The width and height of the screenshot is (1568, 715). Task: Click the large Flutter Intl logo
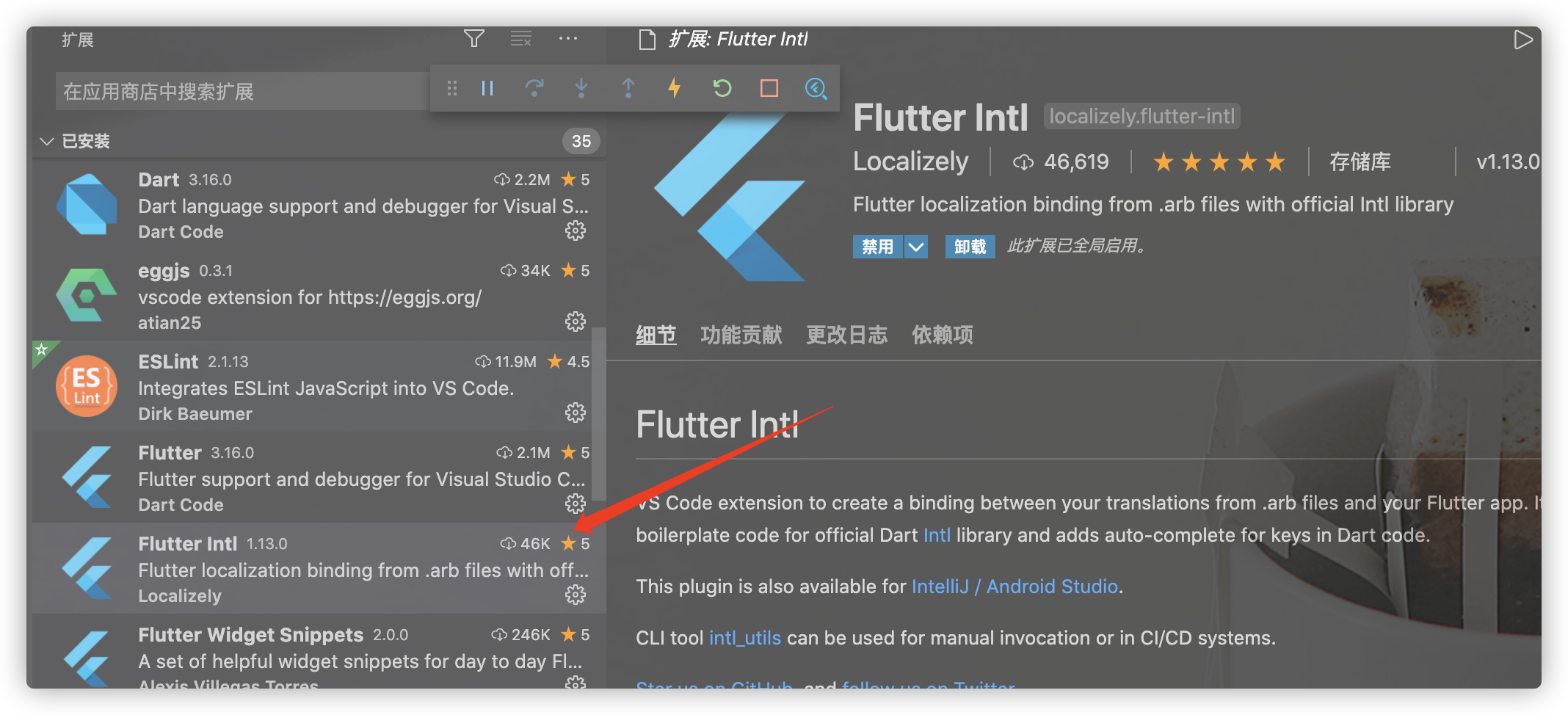pos(730,197)
